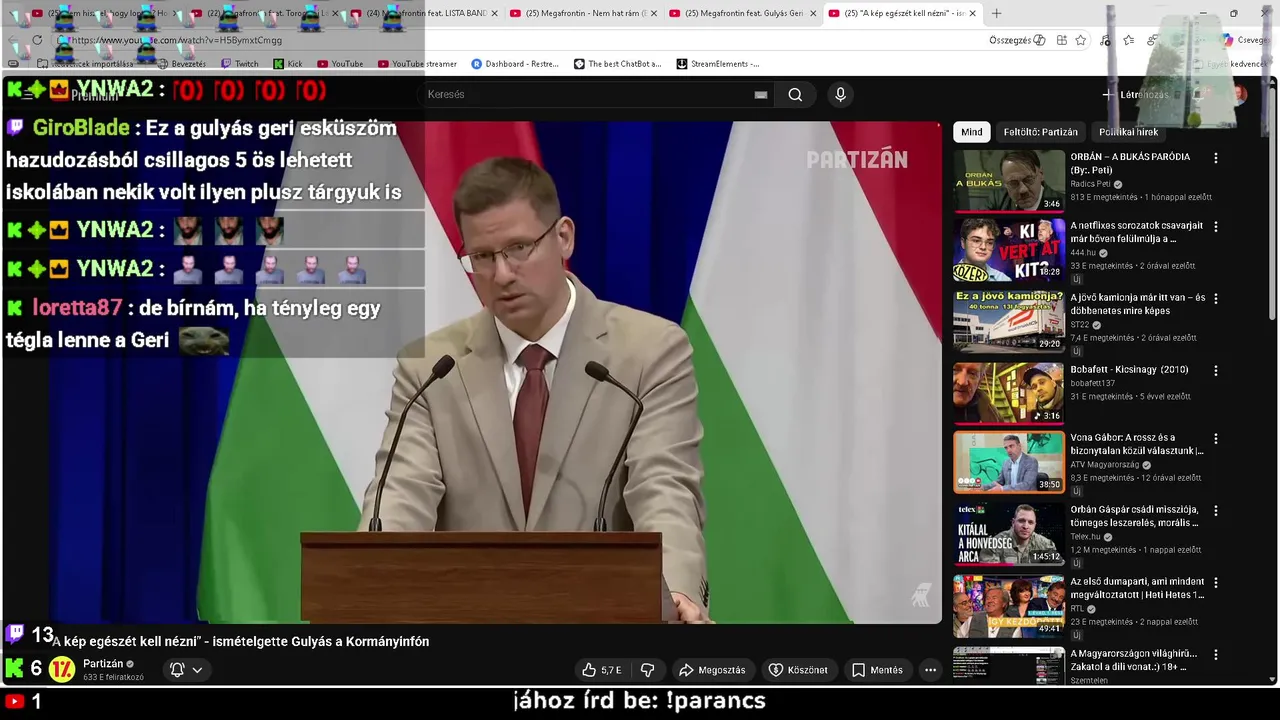Click Radics Peti channel name
The height and width of the screenshot is (720, 1280).
point(1090,184)
